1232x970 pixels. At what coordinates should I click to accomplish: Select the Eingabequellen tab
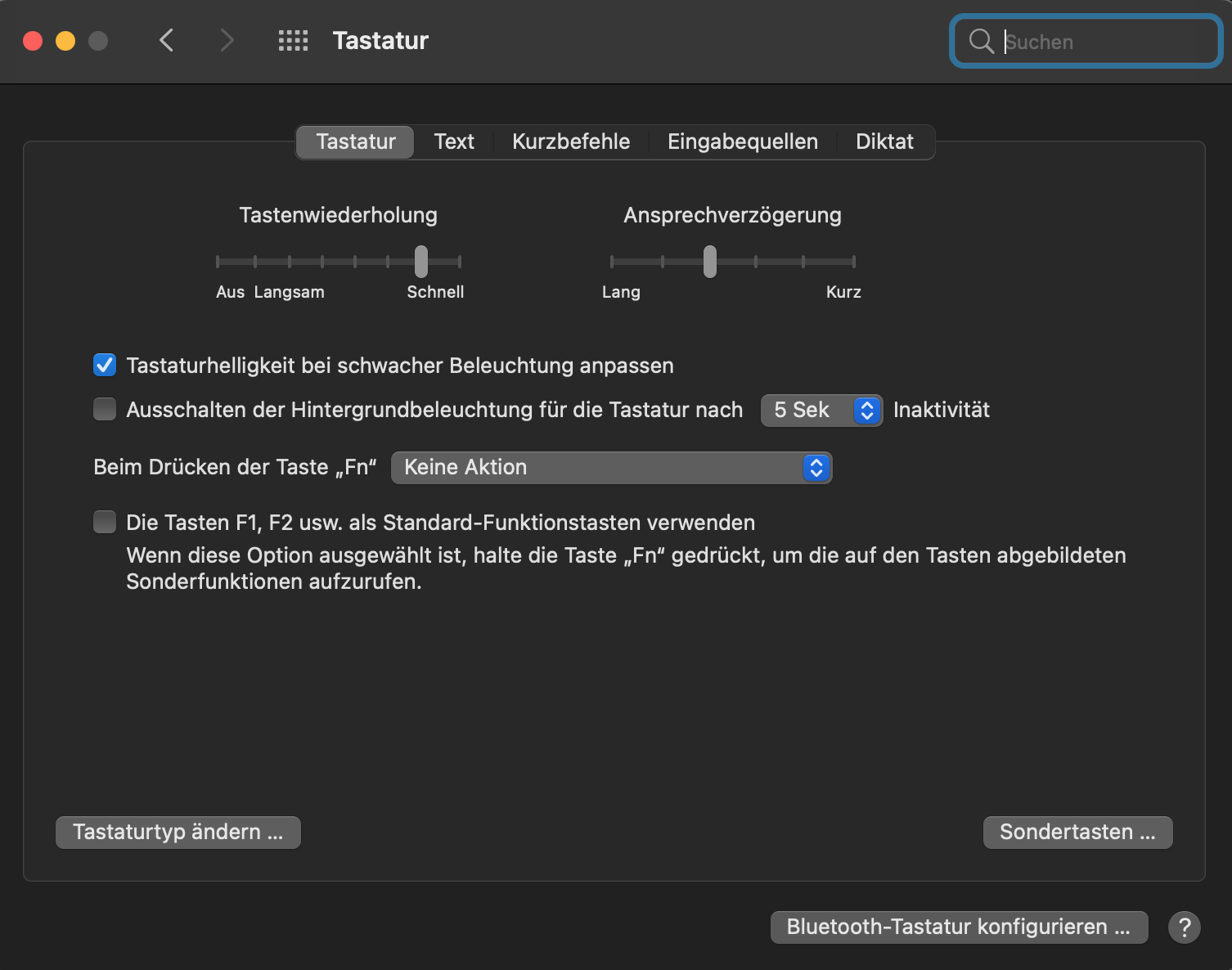tap(742, 141)
